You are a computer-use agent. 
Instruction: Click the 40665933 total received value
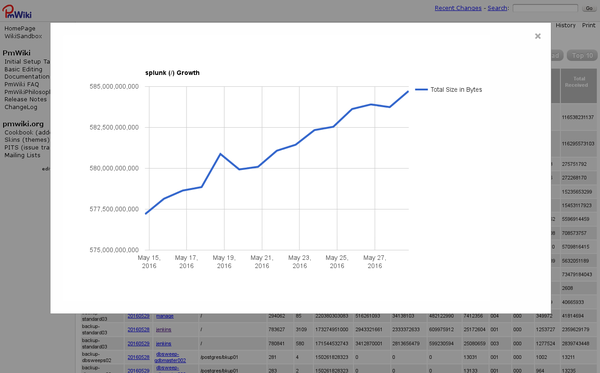[573, 302]
